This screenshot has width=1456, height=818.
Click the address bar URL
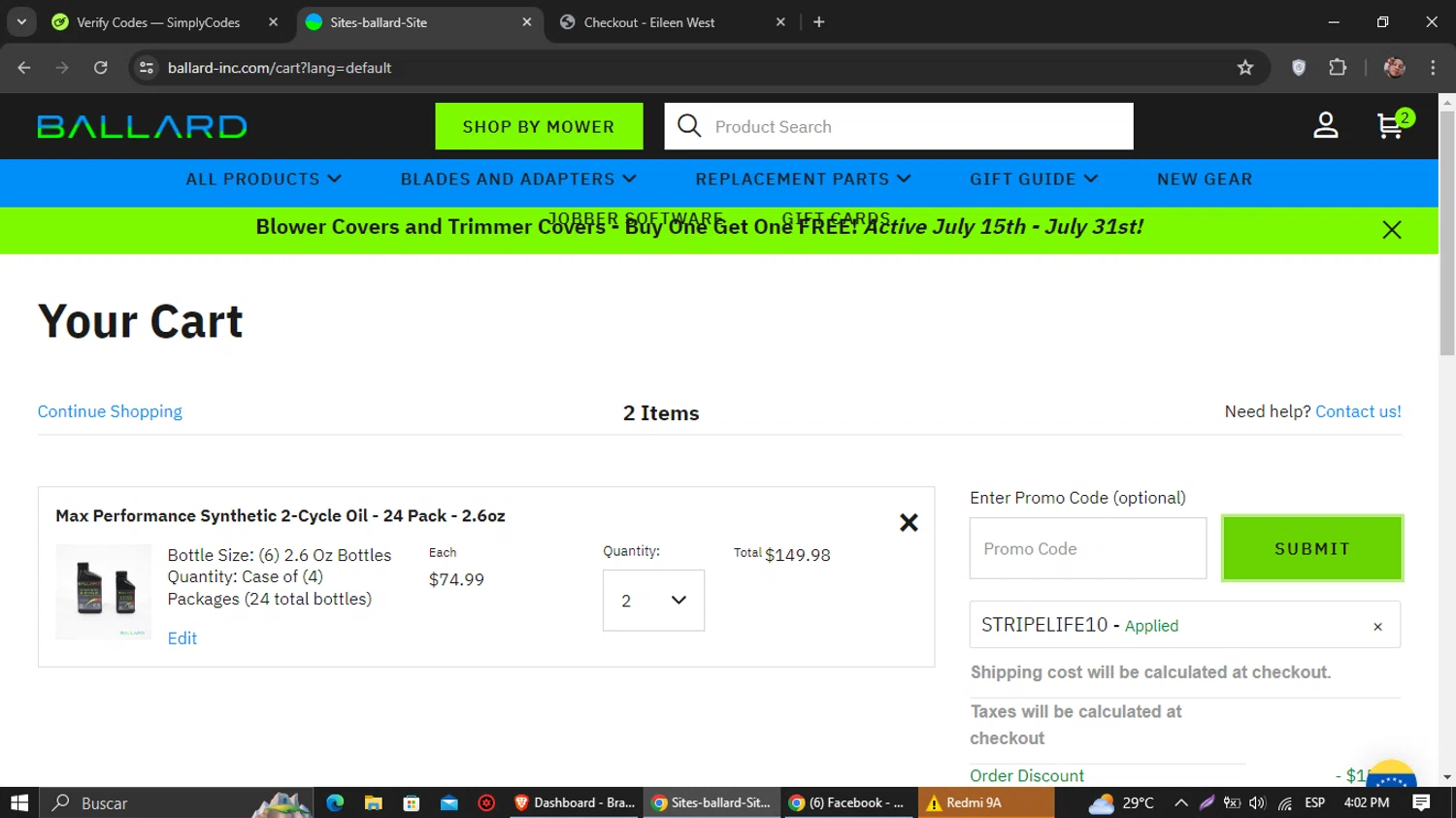(x=280, y=68)
